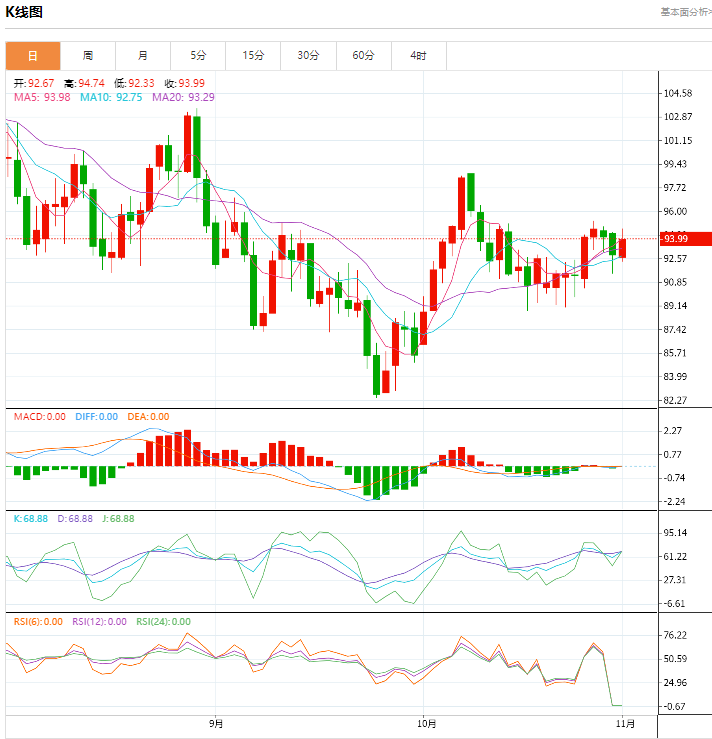Click the RSI(6):0.00 label
Viewport: 712px width, 739px height.
(38, 622)
